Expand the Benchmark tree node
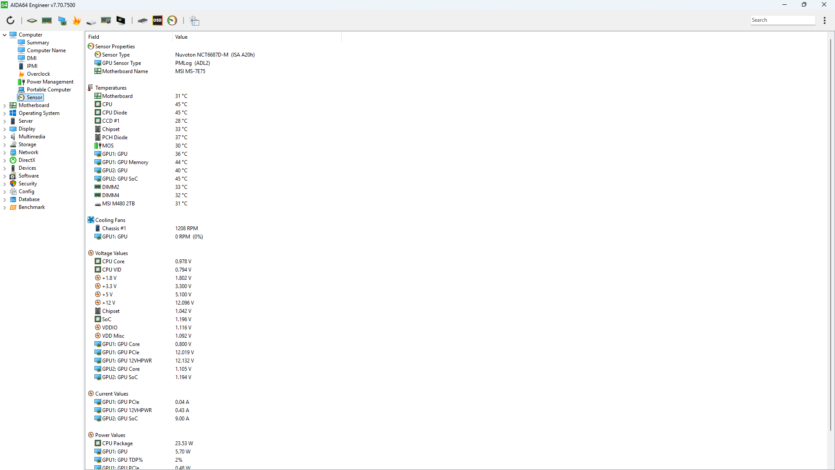 (x=5, y=207)
